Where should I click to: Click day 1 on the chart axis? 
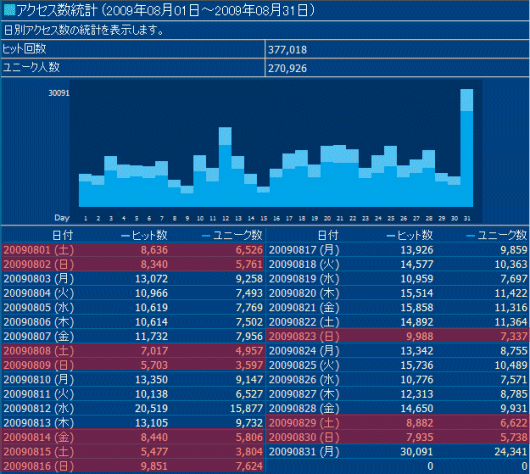[x=86, y=218]
